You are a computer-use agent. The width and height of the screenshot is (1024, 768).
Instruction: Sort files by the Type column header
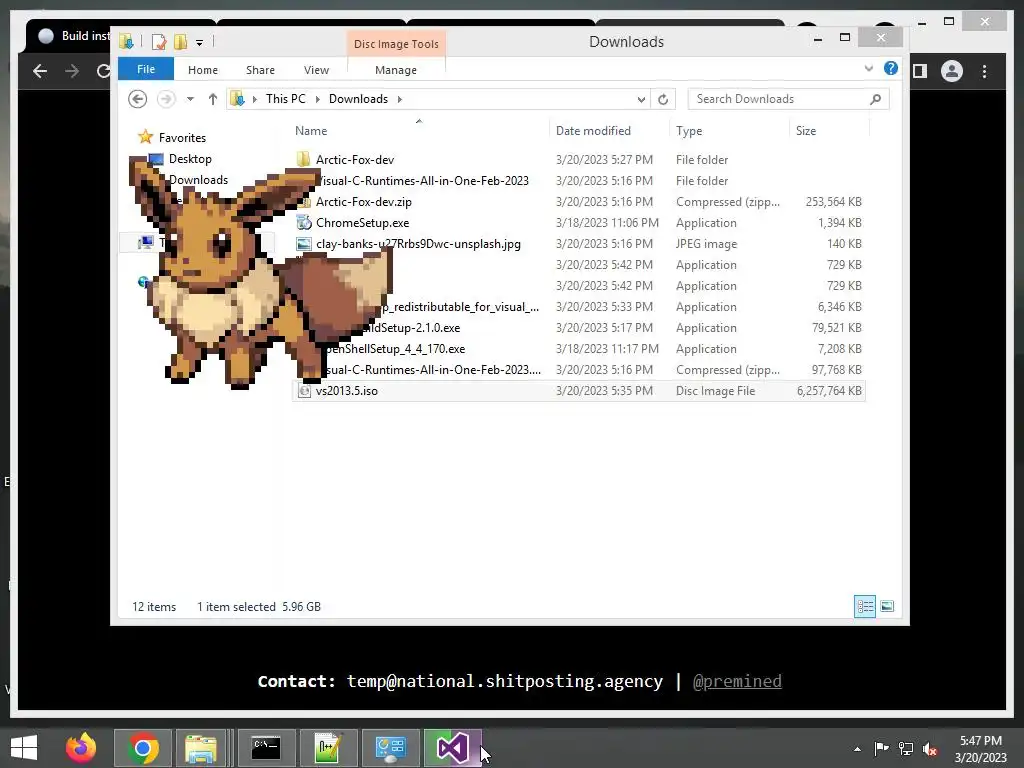(x=689, y=131)
